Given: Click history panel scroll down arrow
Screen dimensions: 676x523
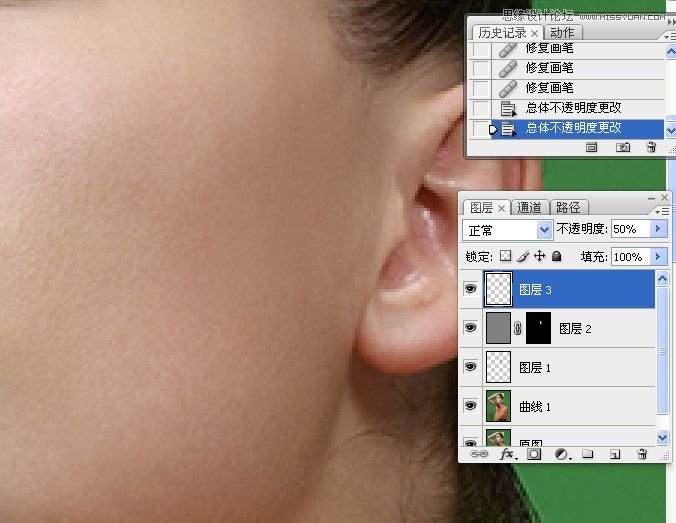Looking at the screenshot, I should pyautogui.click(x=671, y=130).
